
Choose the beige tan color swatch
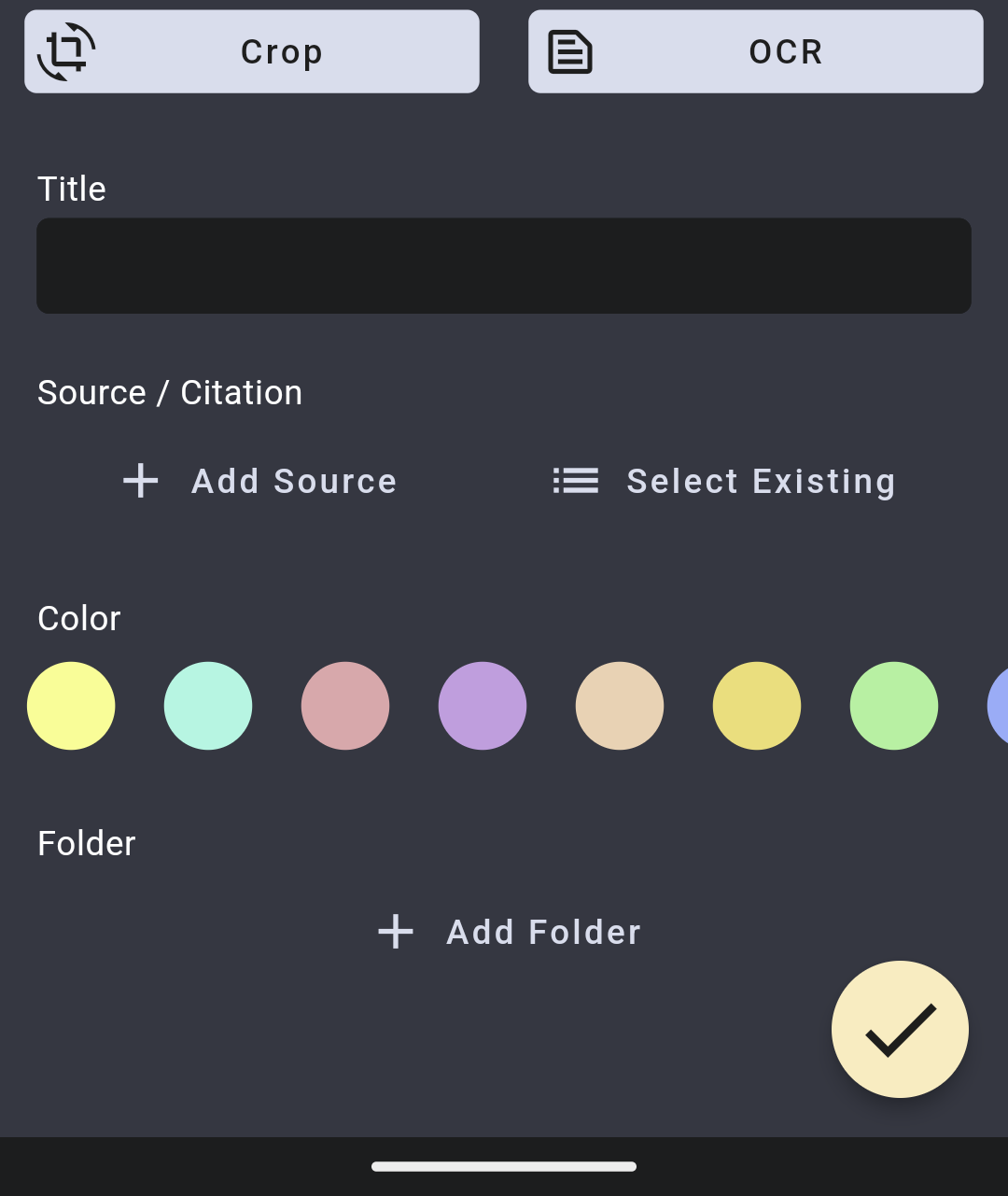click(x=620, y=706)
